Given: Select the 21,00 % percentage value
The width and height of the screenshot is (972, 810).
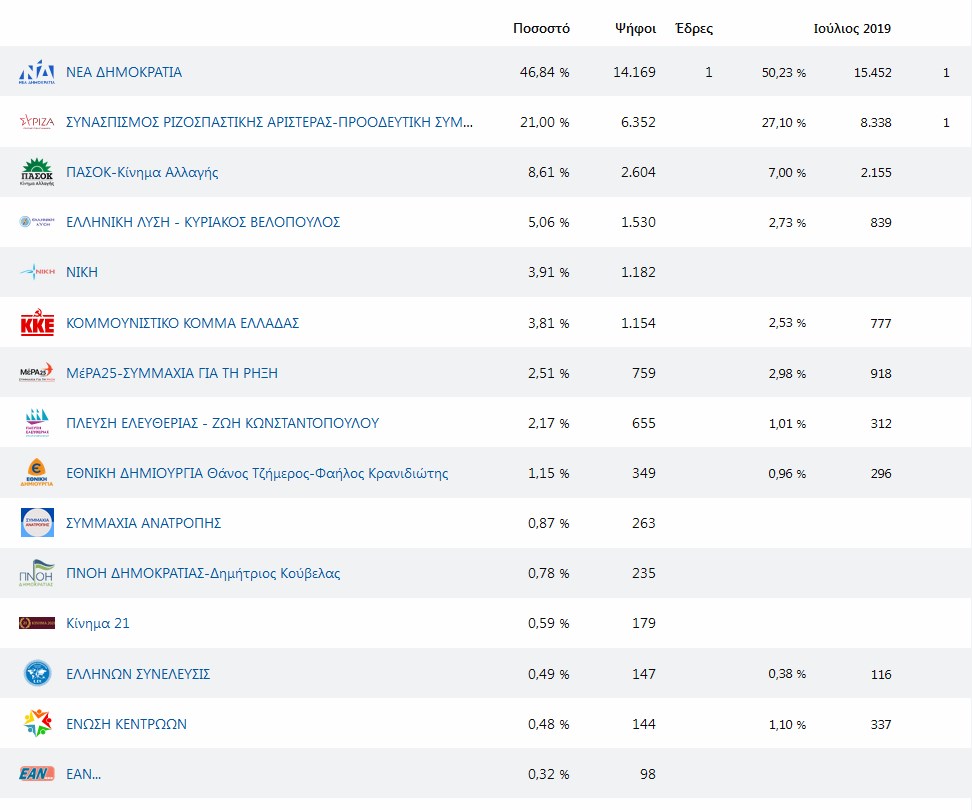Looking at the screenshot, I should coord(545,123).
